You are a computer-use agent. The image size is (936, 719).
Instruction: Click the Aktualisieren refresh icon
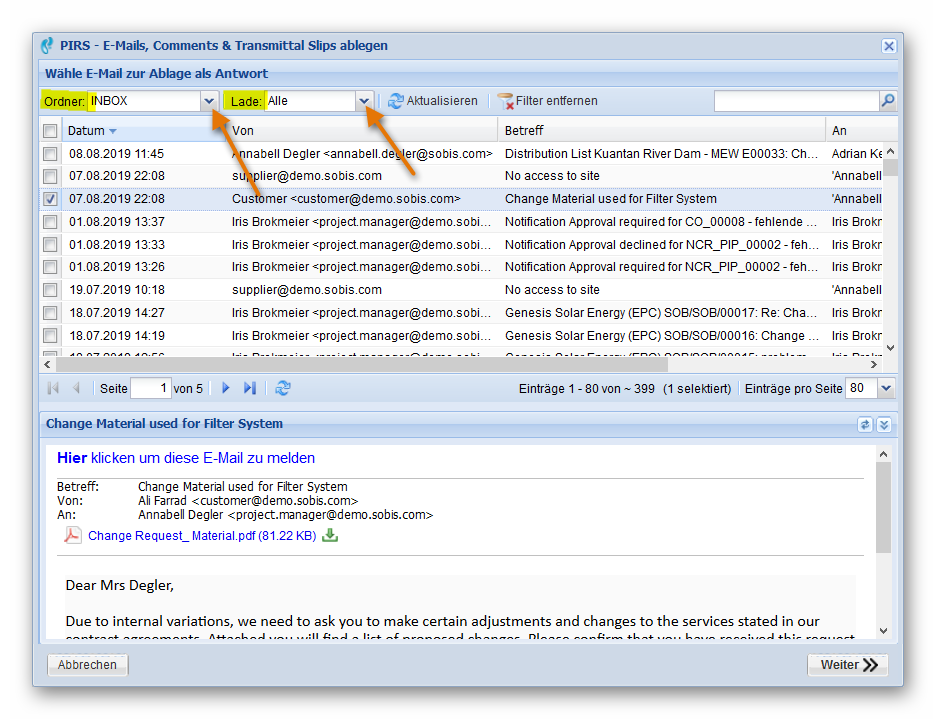(396, 100)
